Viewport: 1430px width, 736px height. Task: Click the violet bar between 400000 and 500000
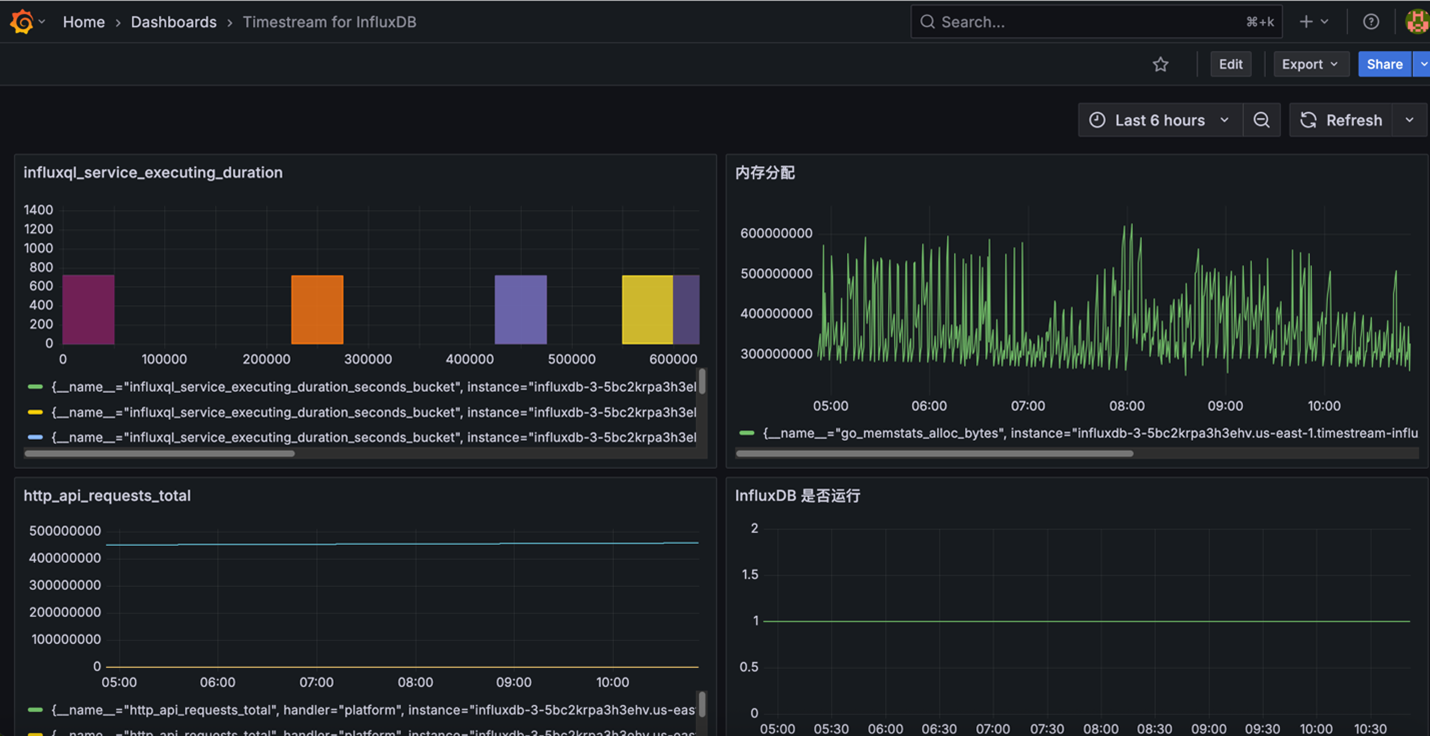point(521,309)
